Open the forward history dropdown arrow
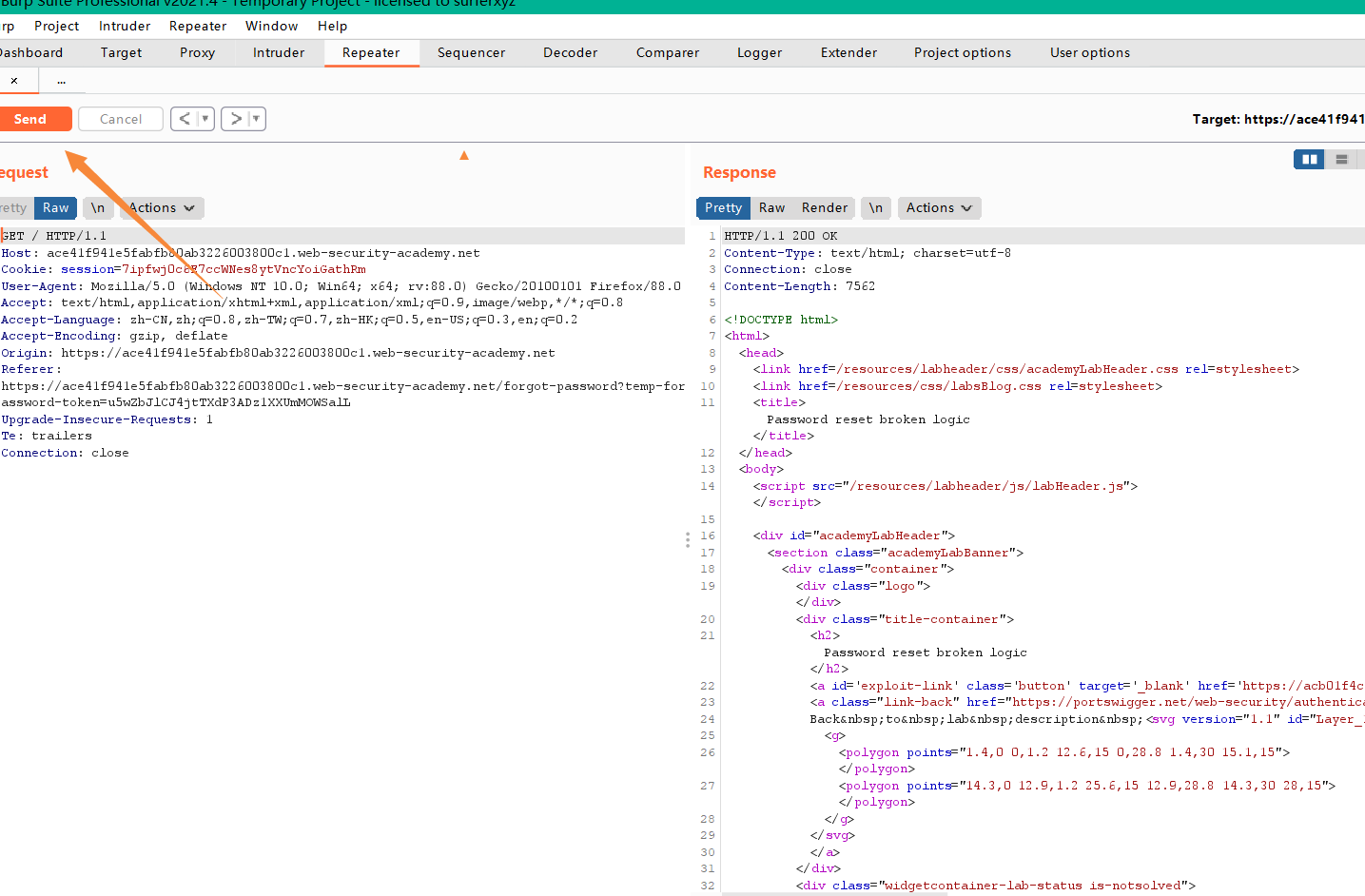 (256, 119)
